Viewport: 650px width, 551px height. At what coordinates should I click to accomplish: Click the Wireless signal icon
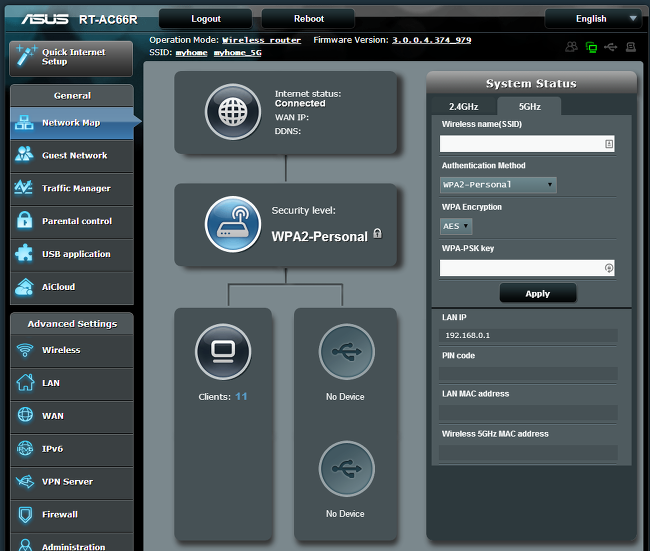pos(25,350)
